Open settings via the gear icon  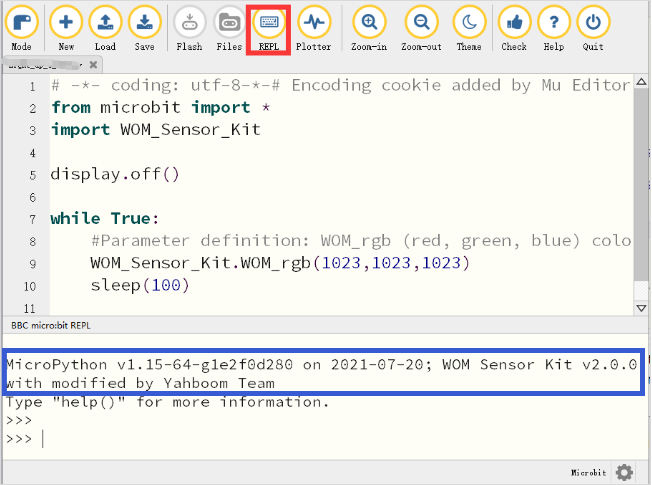tap(624, 473)
